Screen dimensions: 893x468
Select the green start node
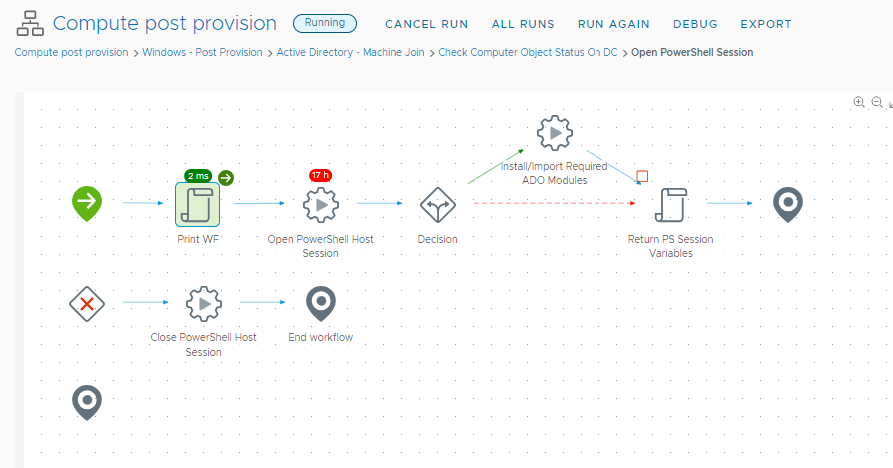coord(87,203)
